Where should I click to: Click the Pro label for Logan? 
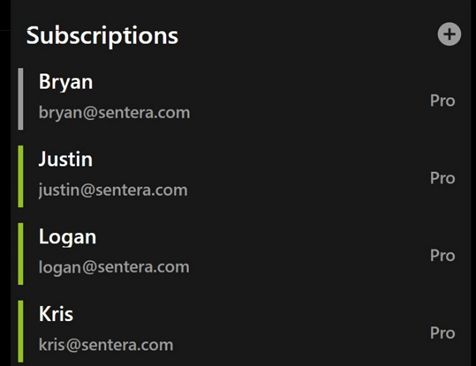[x=442, y=255]
